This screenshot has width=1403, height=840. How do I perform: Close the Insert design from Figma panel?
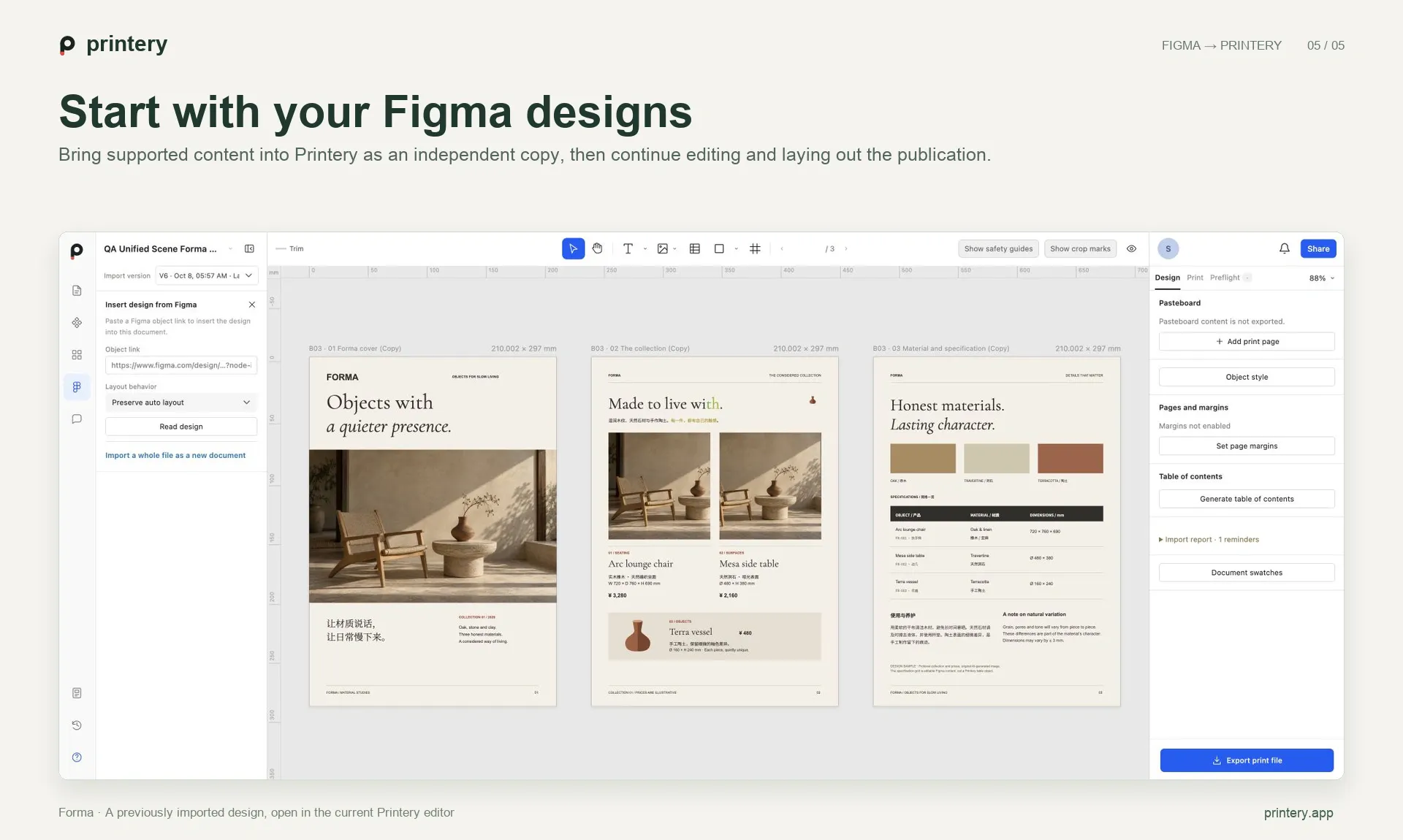[x=252, y=305]
